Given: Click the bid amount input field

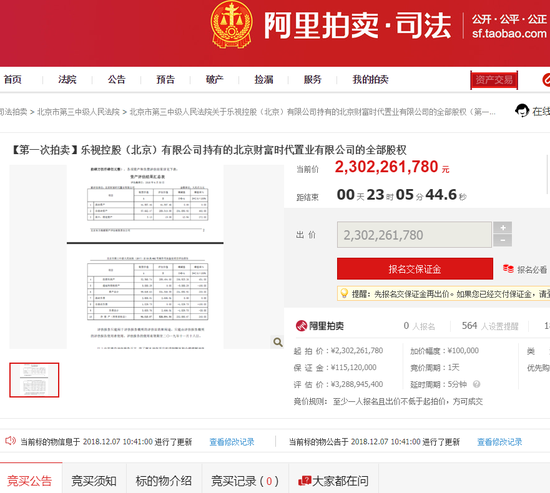Looking at the screenshot, I should point(414,234).
